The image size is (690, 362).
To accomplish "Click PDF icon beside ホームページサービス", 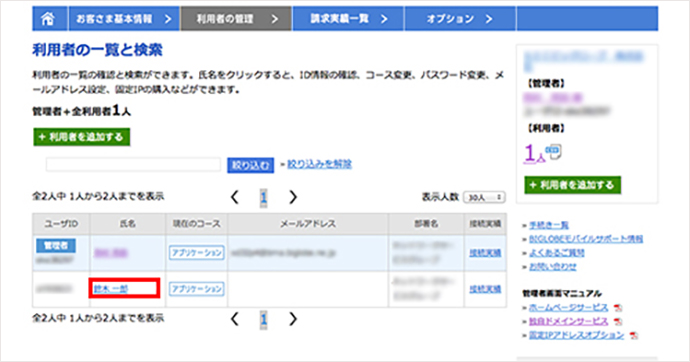I will 618,308.
